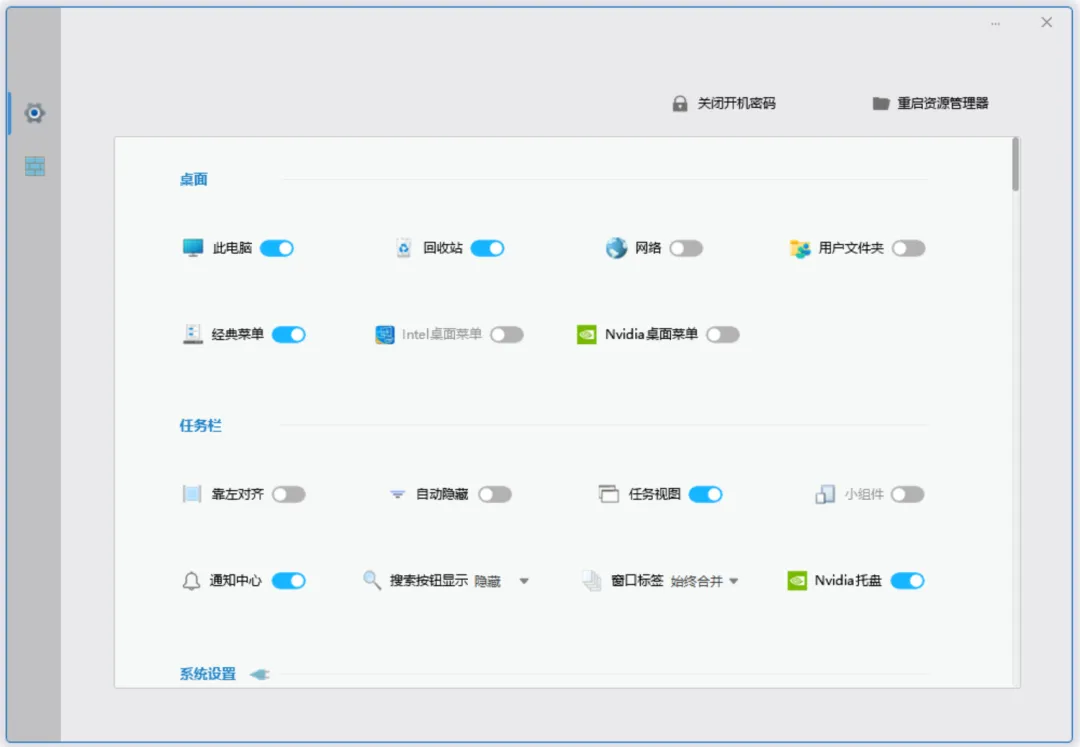Select the gear settings icon in sidebar
Image resolution: width=1080 pixels, height=747 pixels.
click(x=34, y=113)
